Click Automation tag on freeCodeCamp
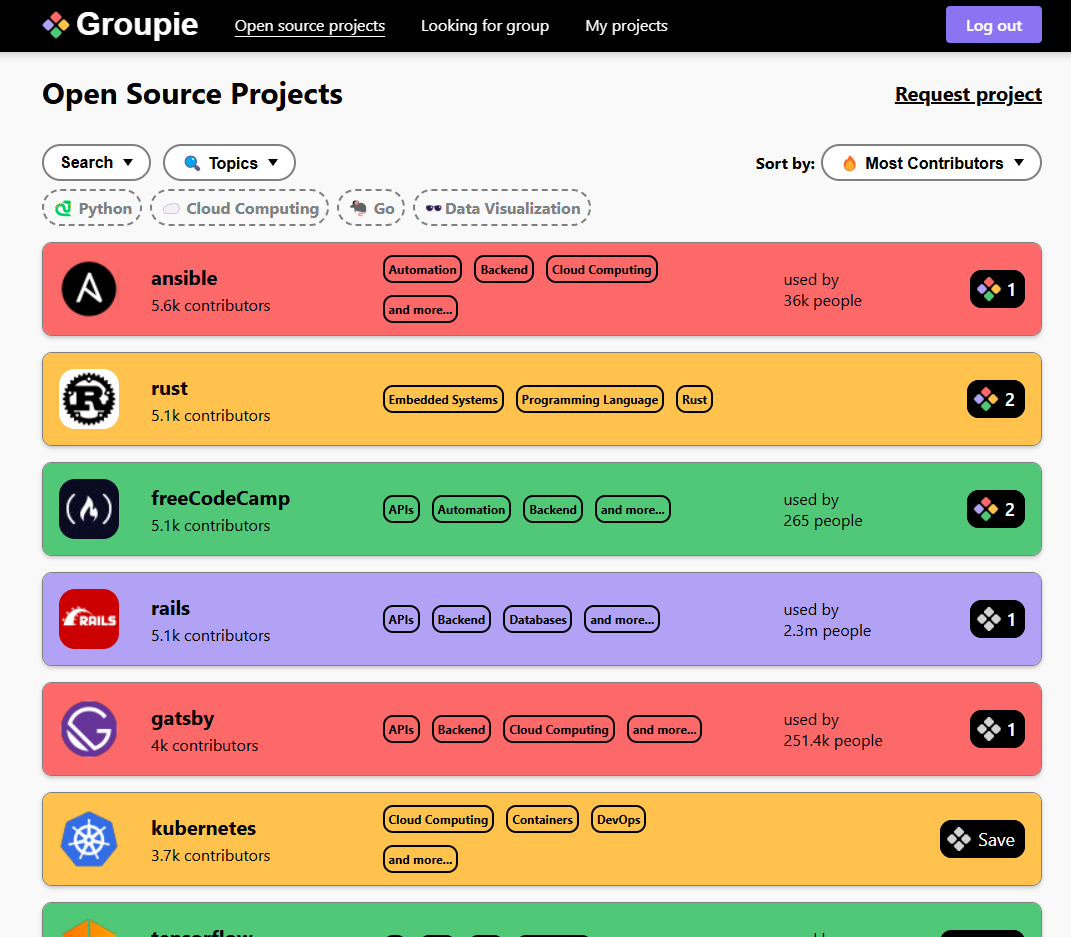Viewport: 1071px width, 937px height. 471,509
